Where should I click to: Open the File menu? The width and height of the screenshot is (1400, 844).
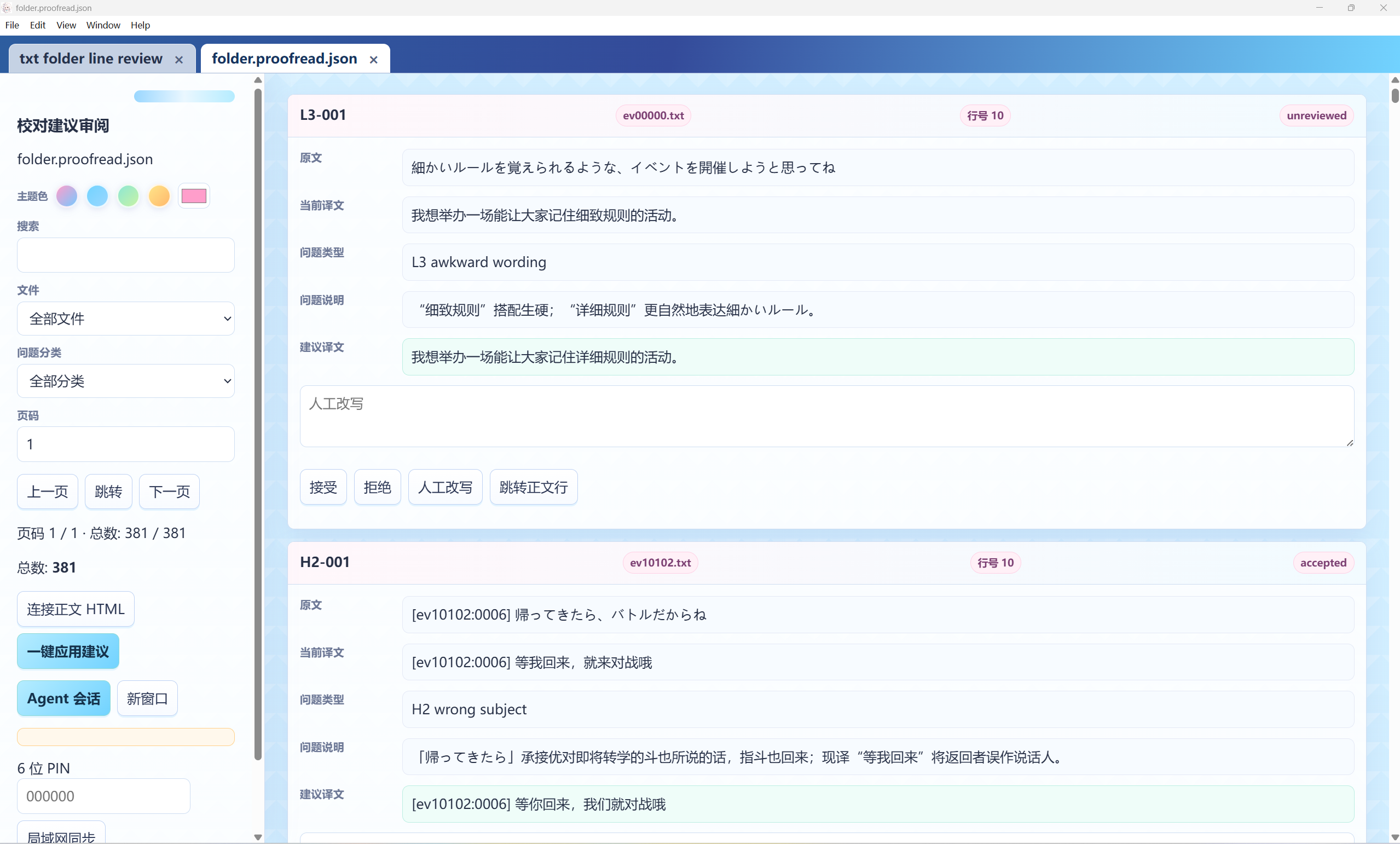pyautogui.click(x=12, y=25)
